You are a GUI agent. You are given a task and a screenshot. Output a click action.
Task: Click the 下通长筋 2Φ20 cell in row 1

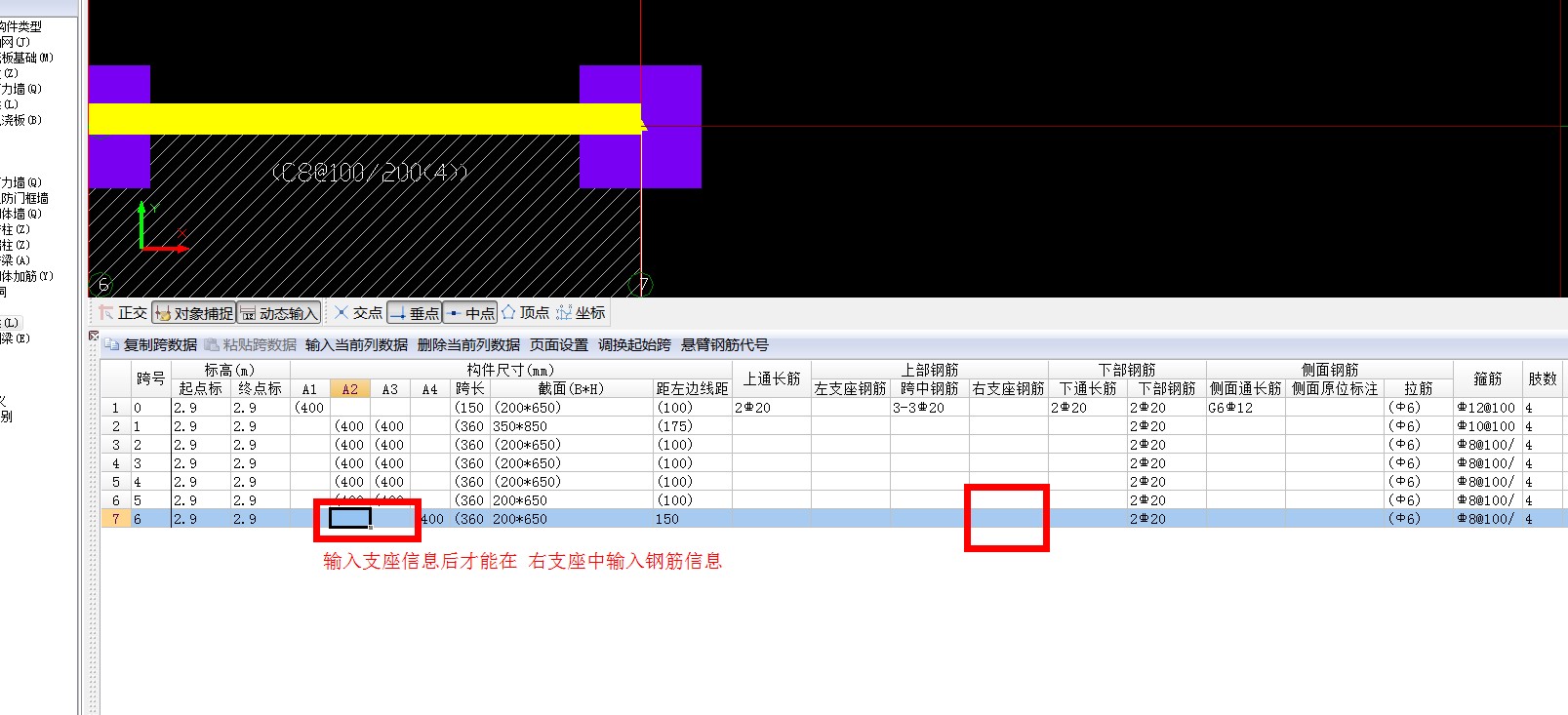[1087, 408]
